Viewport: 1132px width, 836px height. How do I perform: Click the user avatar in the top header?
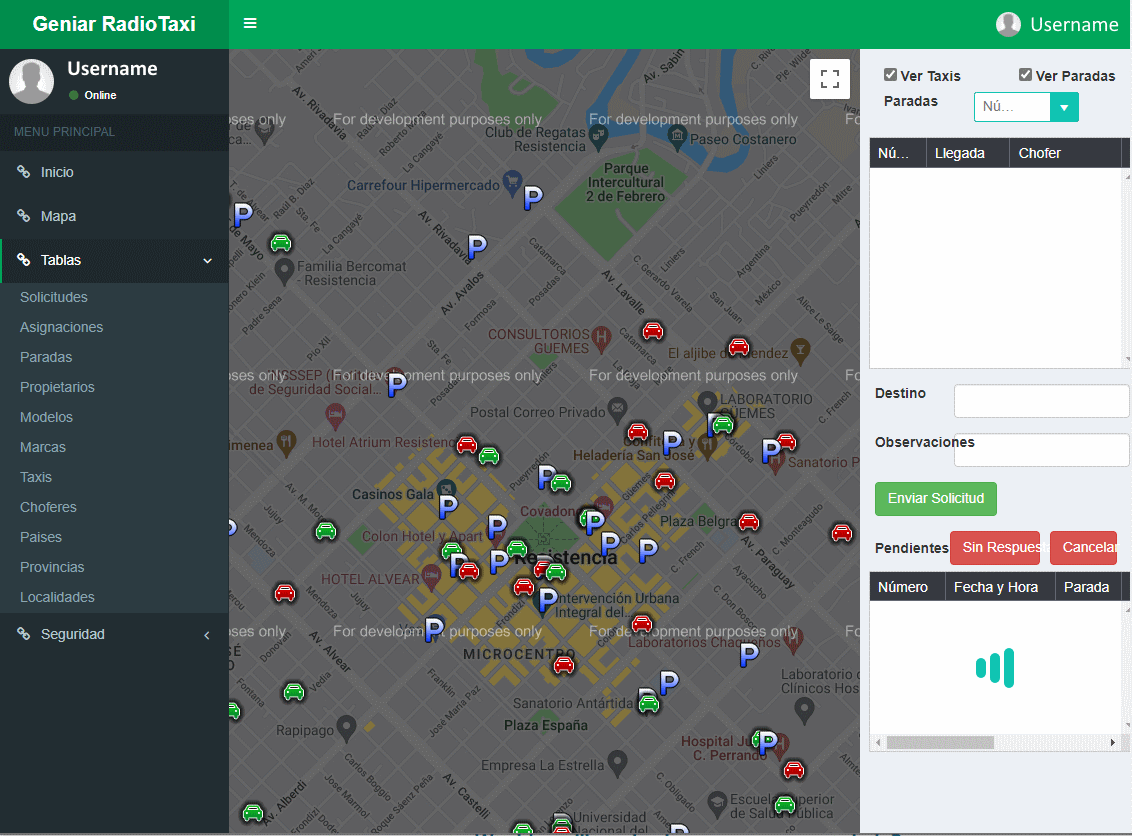pyautogui.click(x=1008, y=25)
